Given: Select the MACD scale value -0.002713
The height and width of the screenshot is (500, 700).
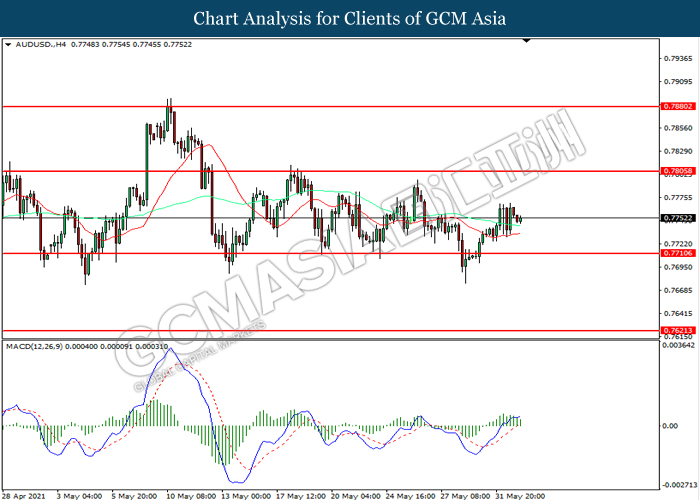Looking at the screenshot, I should point(680,485).
